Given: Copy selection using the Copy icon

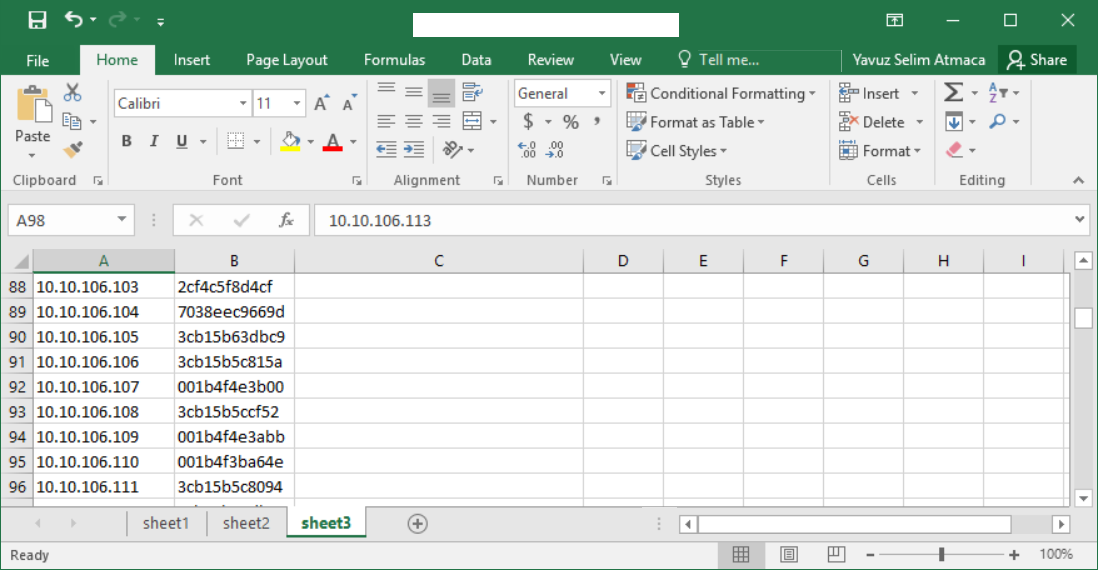Looking at the screenshot, I should 72,121.
